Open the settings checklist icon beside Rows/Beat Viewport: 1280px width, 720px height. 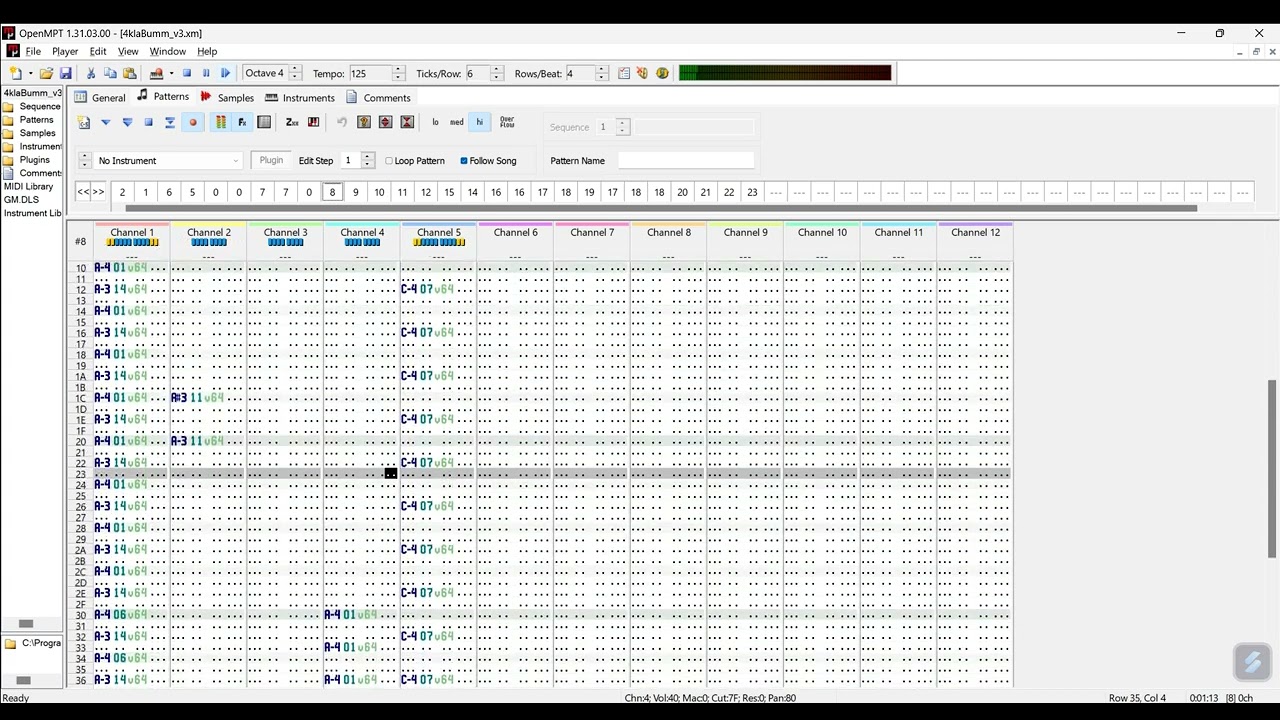tap(624, 73)
